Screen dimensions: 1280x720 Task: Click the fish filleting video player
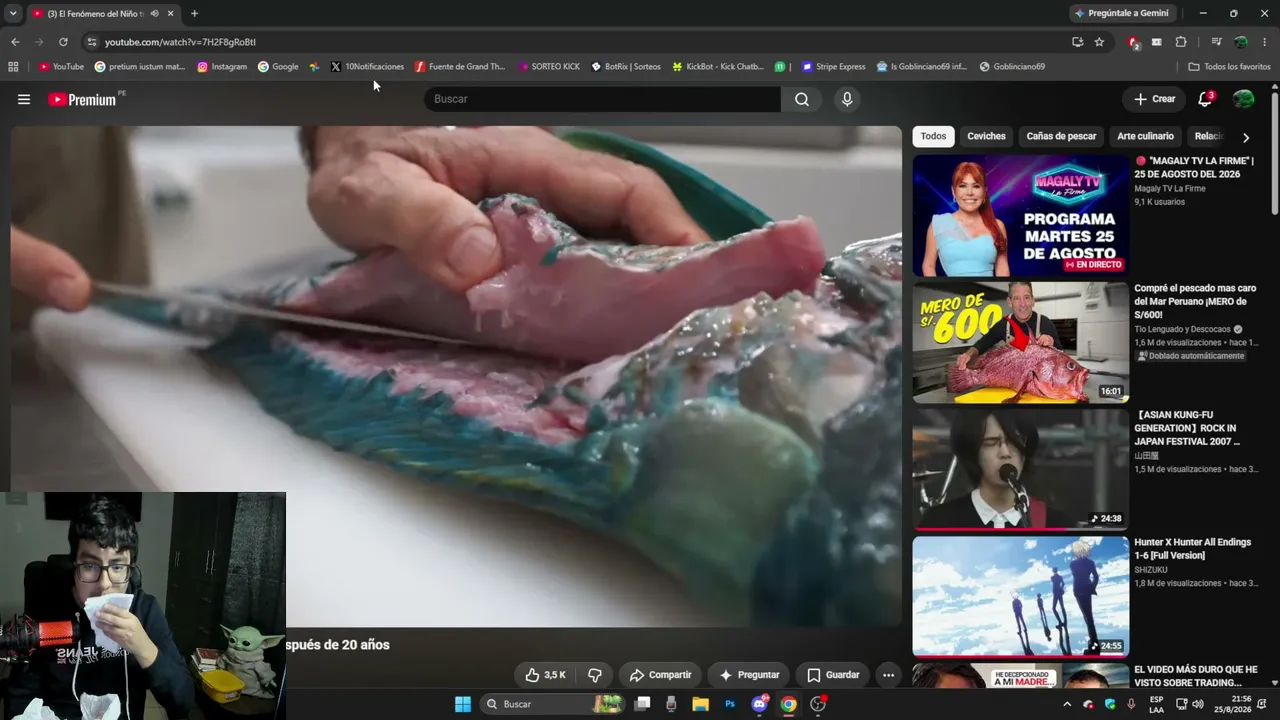(x=456, y=376)
